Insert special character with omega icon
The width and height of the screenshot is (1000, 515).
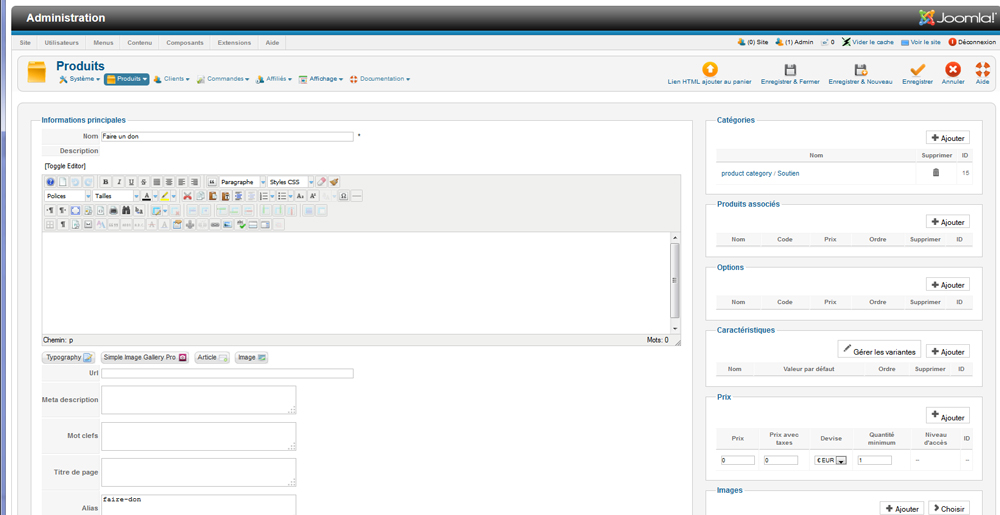tap(344, 196)
